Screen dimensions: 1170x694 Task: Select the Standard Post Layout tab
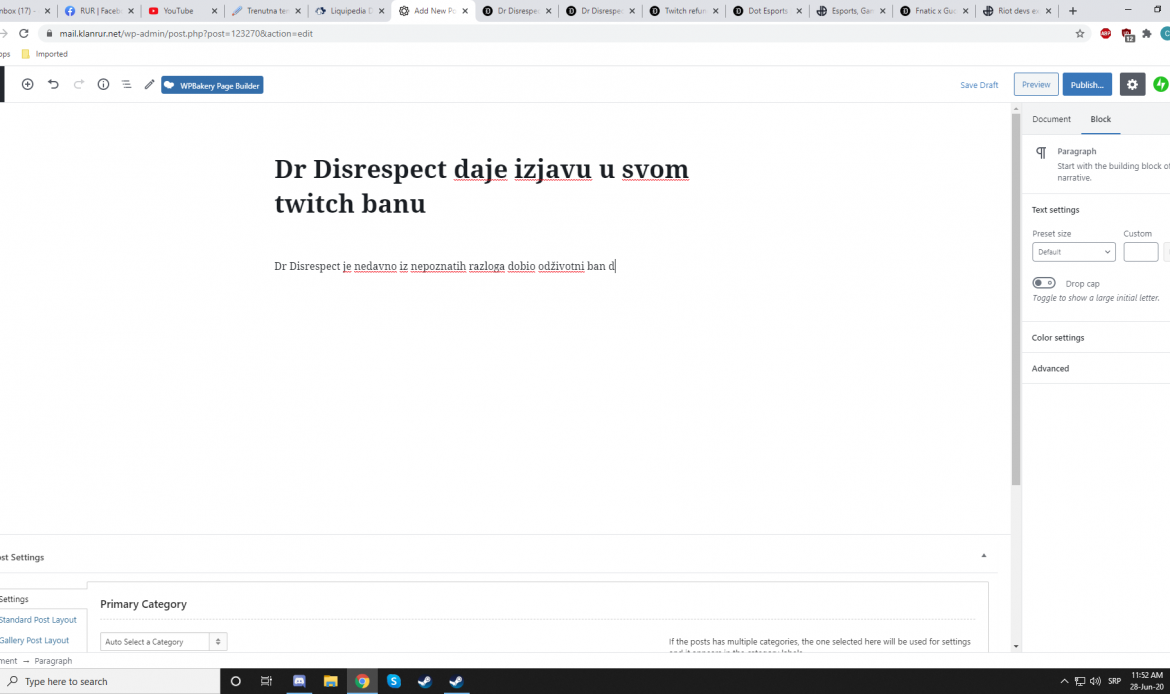point(38,620)
